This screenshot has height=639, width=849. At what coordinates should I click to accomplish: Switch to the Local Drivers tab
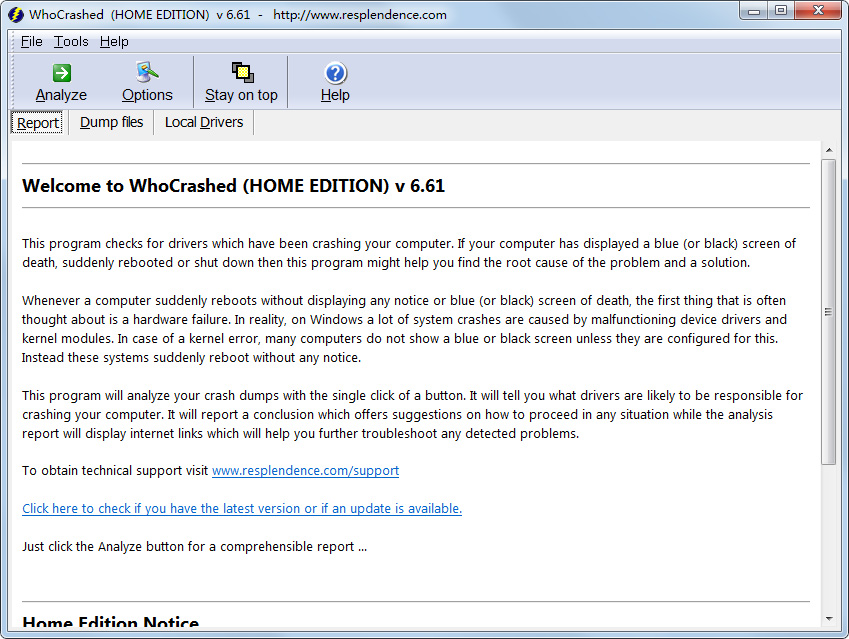click(203, 122)
